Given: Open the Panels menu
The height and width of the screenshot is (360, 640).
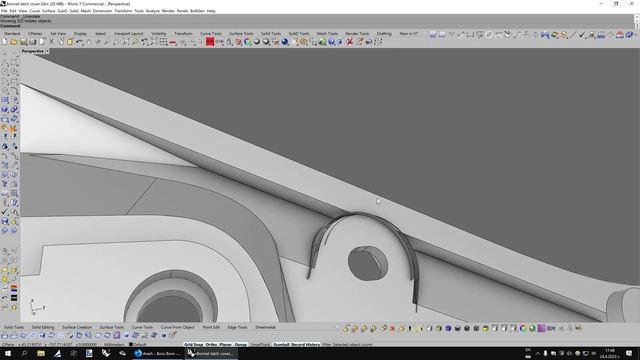Looking at the screenshot, I should tap(182, 11).
